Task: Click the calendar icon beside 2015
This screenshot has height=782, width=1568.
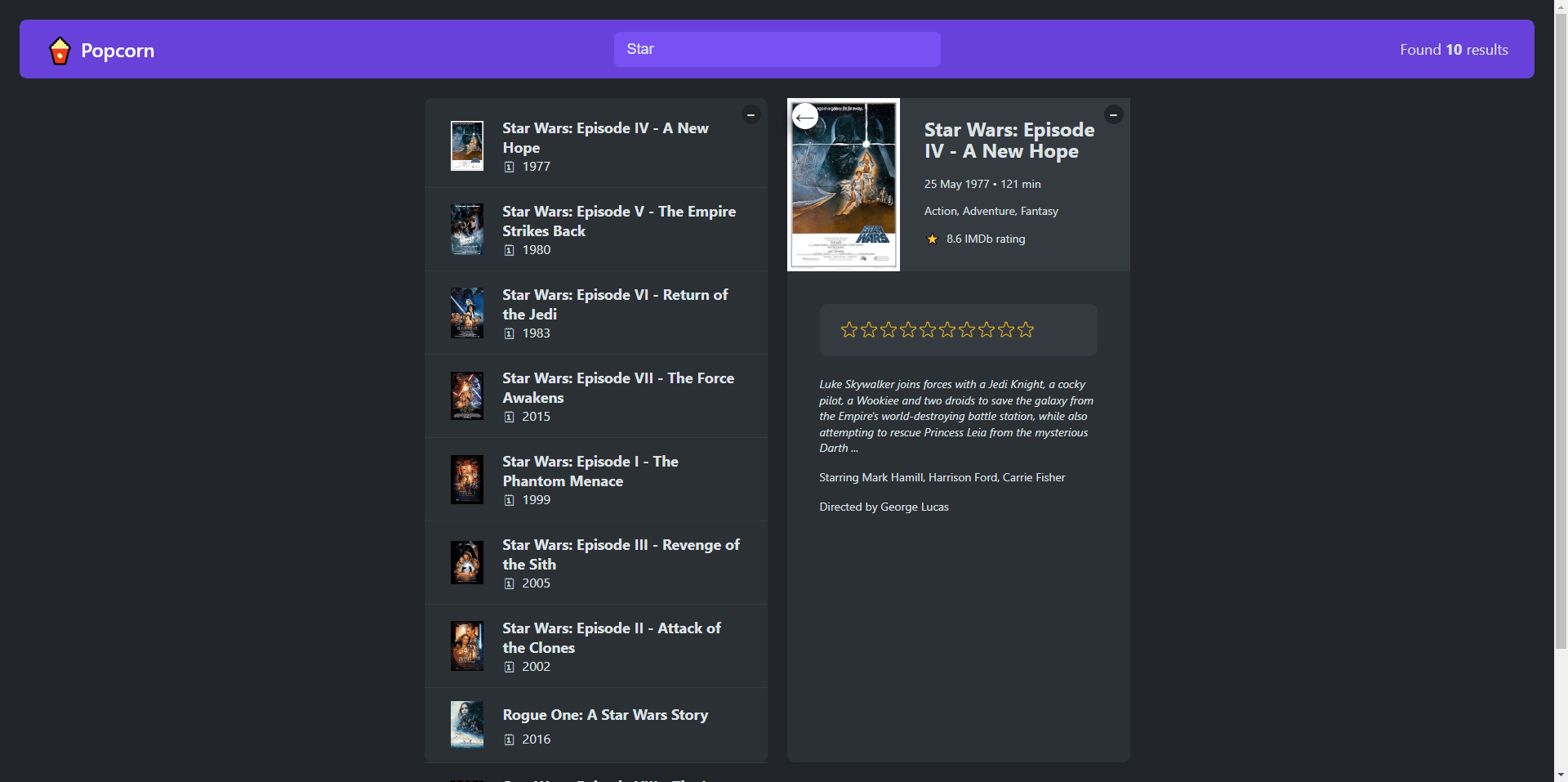Action: pos(509,417)
